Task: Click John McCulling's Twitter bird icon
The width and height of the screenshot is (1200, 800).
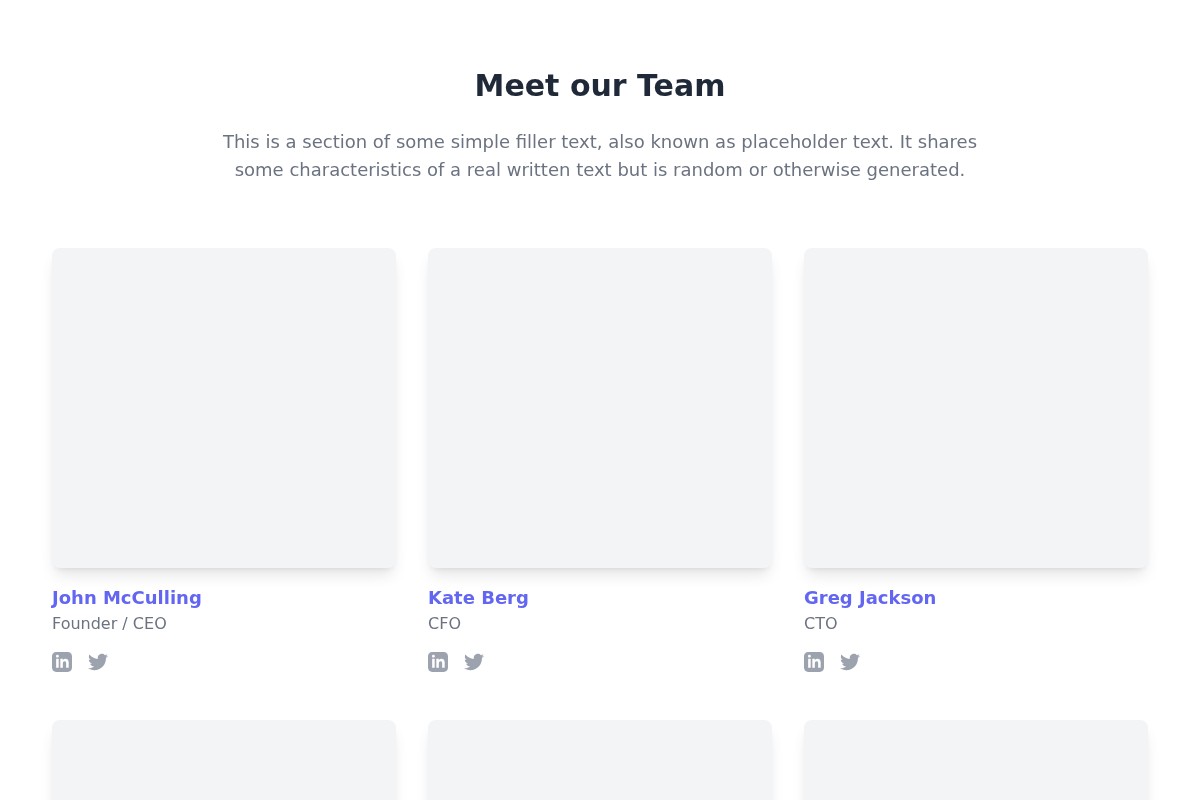Action: [x=98, y=661]
